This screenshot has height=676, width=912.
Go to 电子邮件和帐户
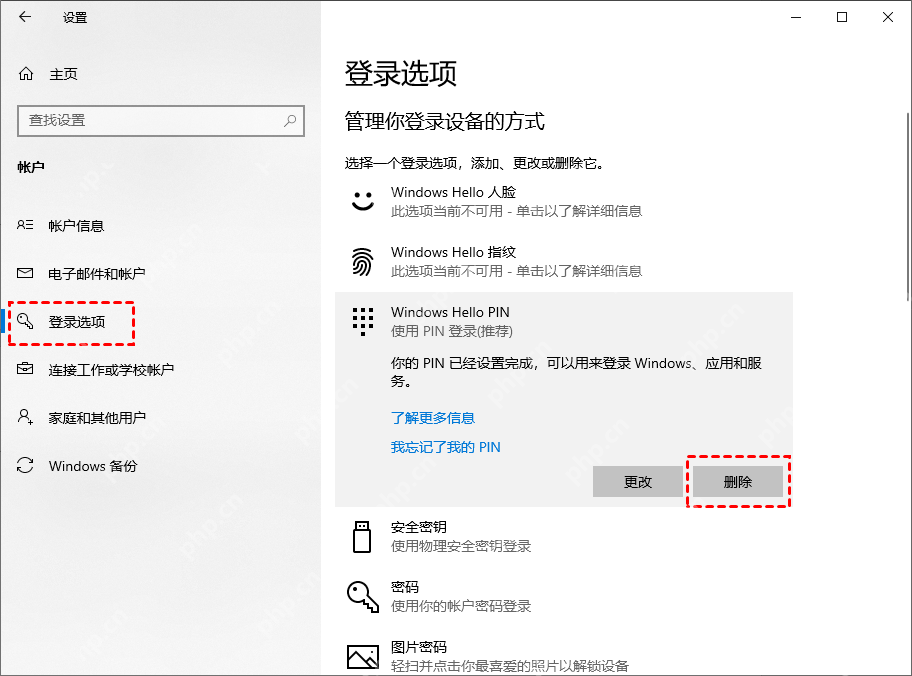coord(97,273)
